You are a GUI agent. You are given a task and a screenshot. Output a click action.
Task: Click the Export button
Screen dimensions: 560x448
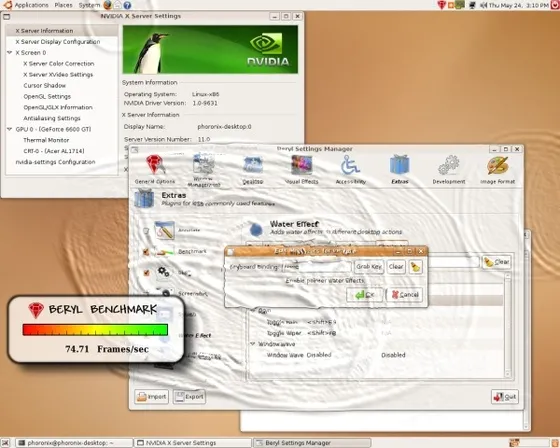pos(189,397)
